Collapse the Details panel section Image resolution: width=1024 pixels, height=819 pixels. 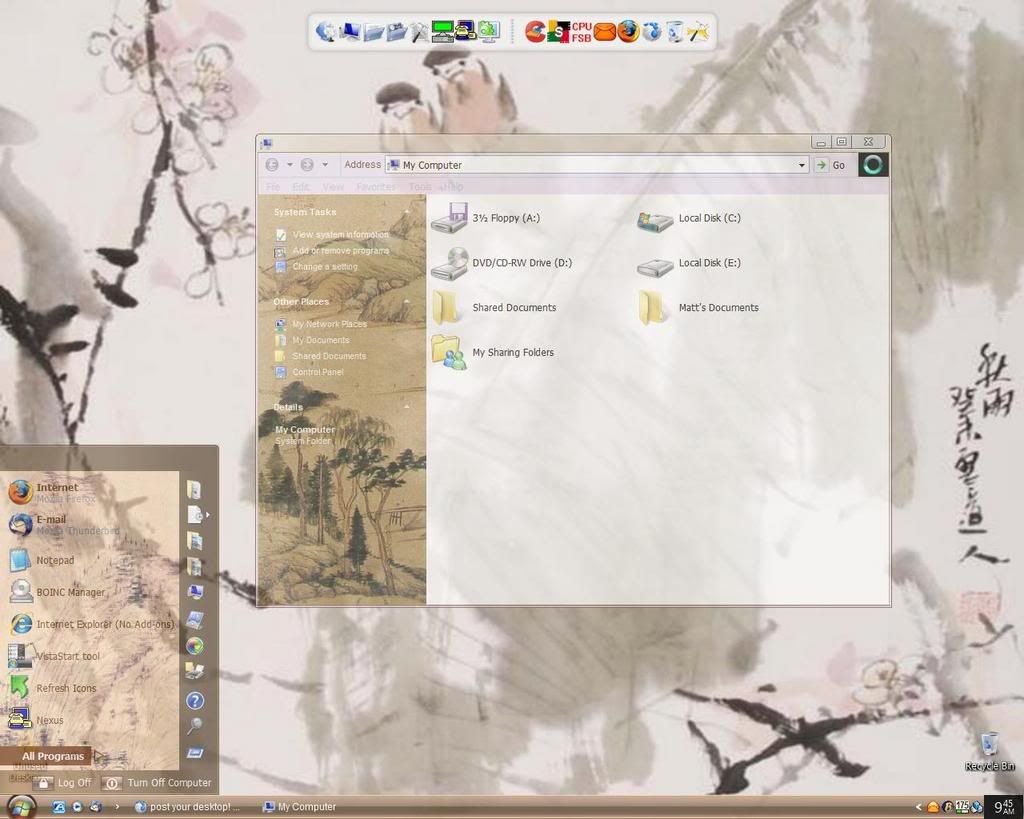(407, 407)
